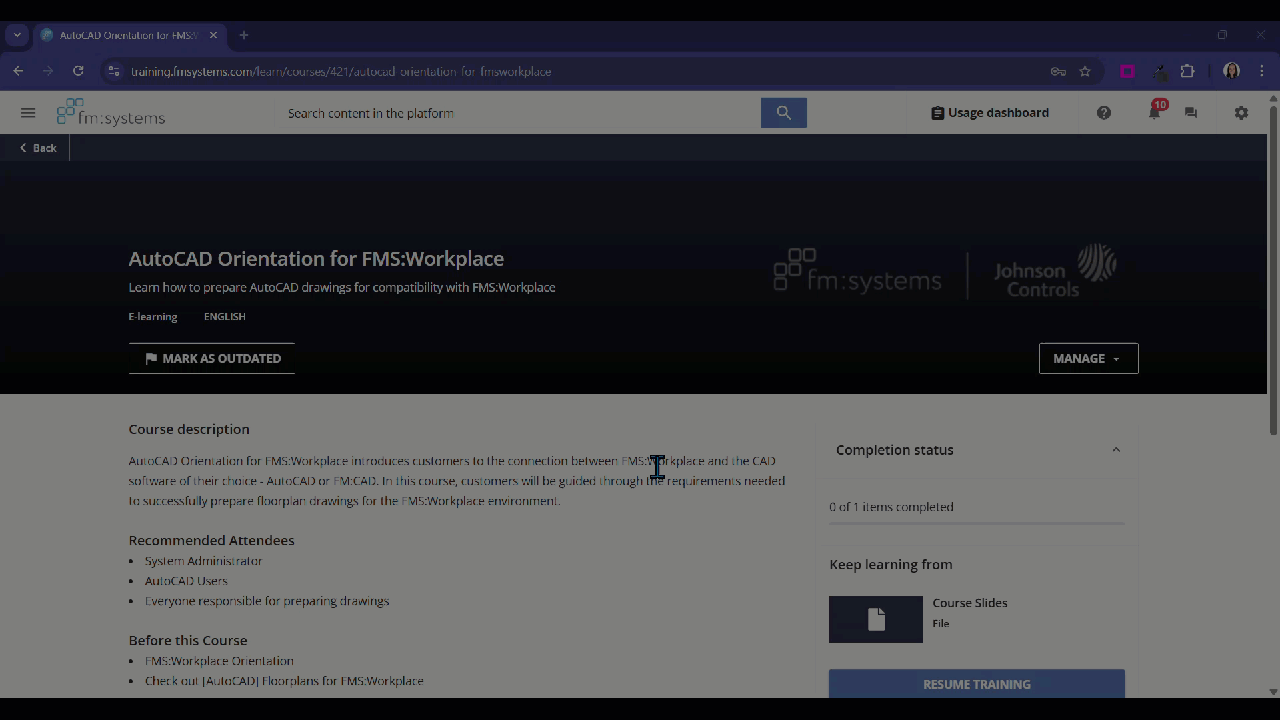Open the Extensions puzzle icon

click(x=1188, y=71)
